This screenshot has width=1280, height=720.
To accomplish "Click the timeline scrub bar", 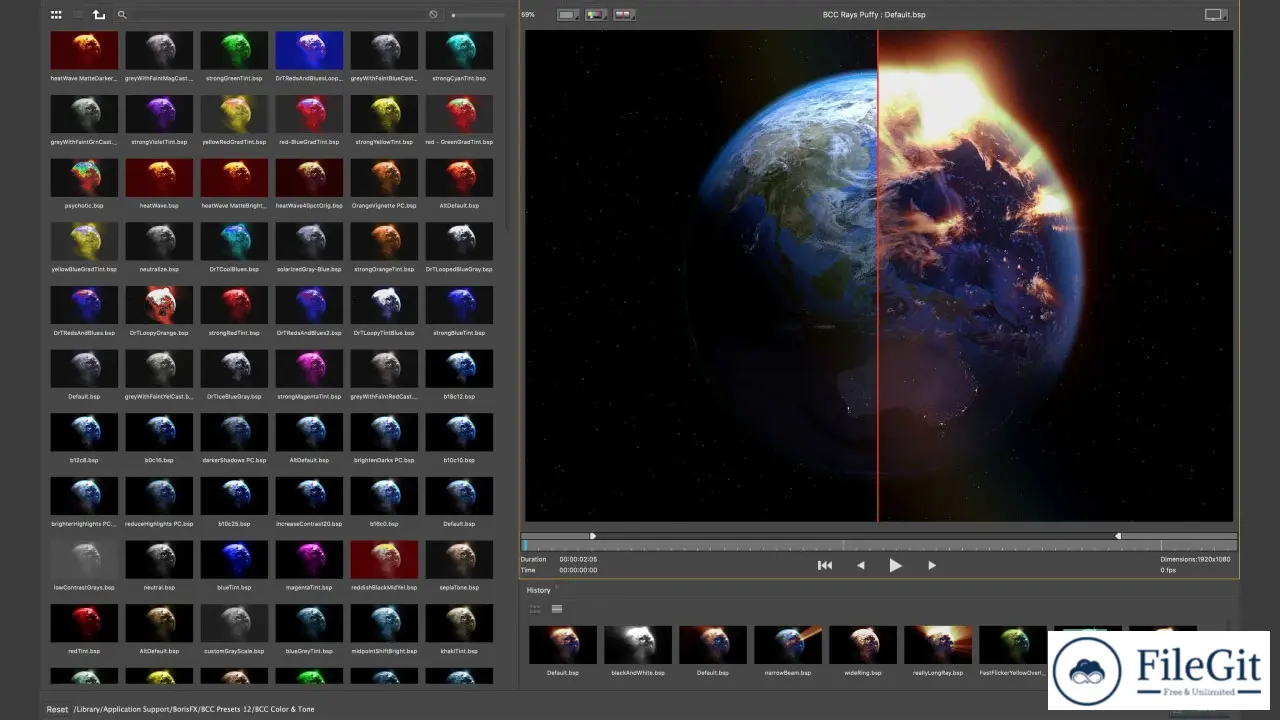I will coord(880,546).
